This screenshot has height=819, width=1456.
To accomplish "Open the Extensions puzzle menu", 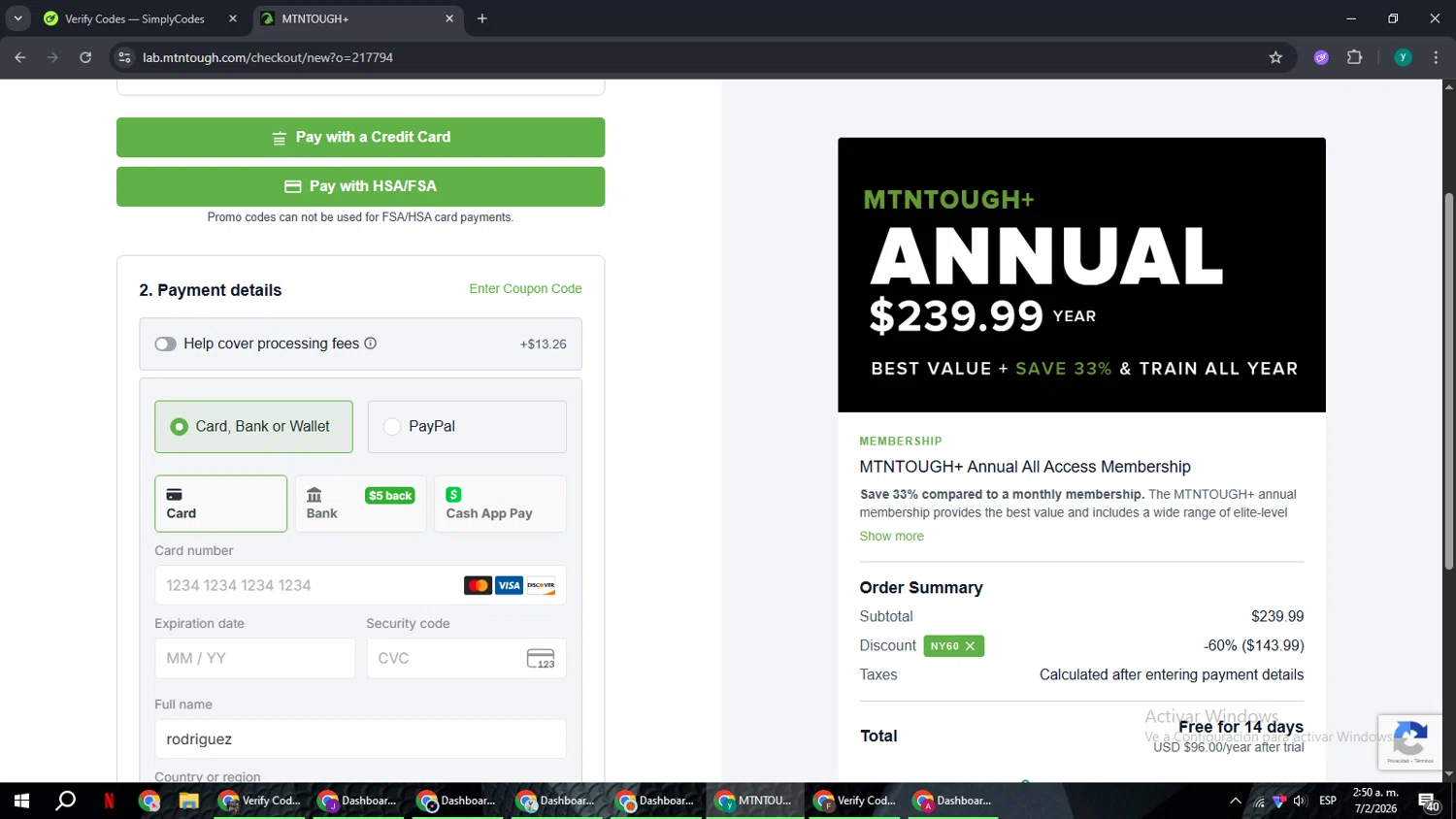I will pyautogui.click(x=1355, y=57).
